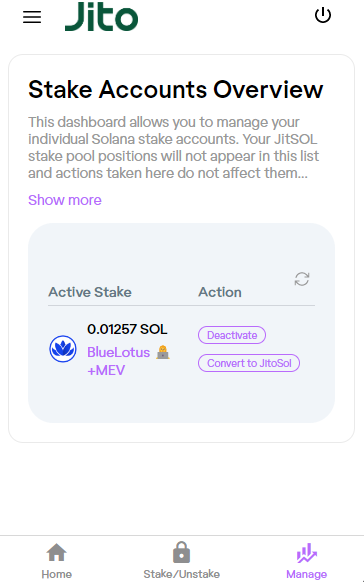Click the hacker emoji next to BlueLotus
The width and height of the screenshot is (364, 582).
click(x=163, y=352)
